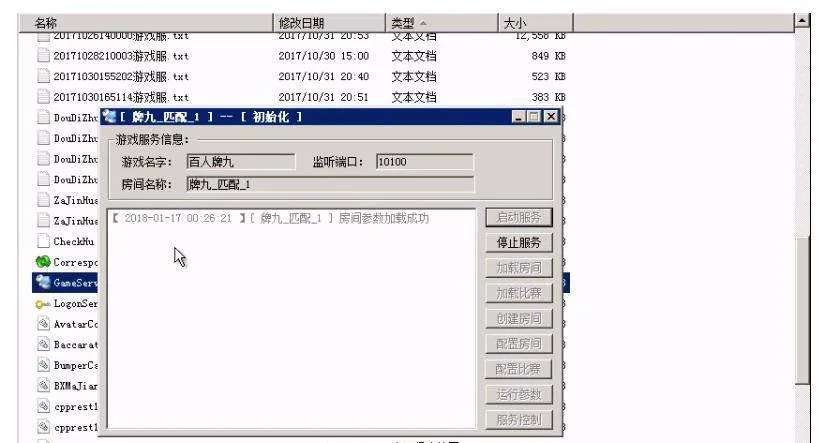
Task: Click the dialog title bar app icon
Action: [110, 117]
